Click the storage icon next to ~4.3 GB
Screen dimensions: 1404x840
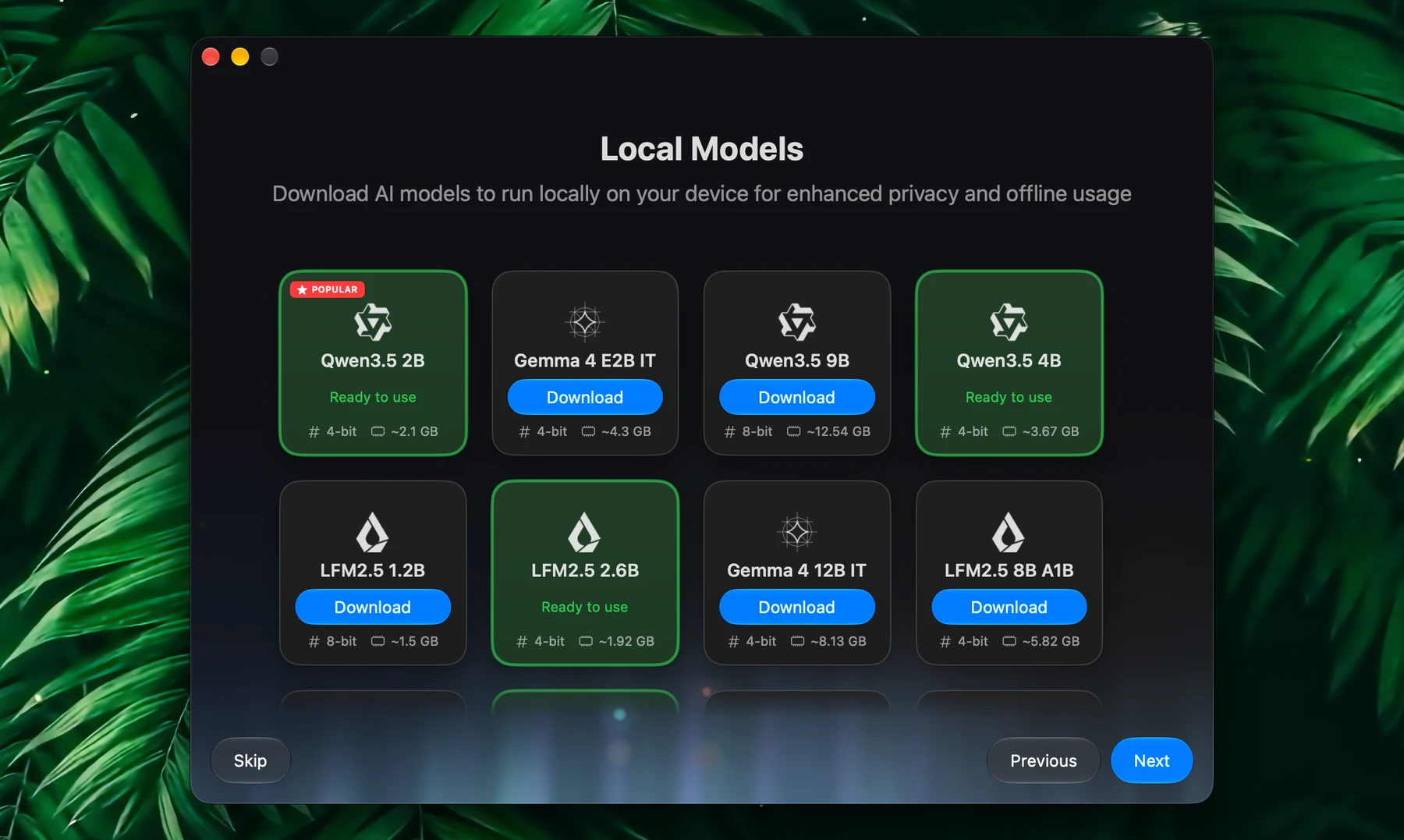tap(588, 431)
